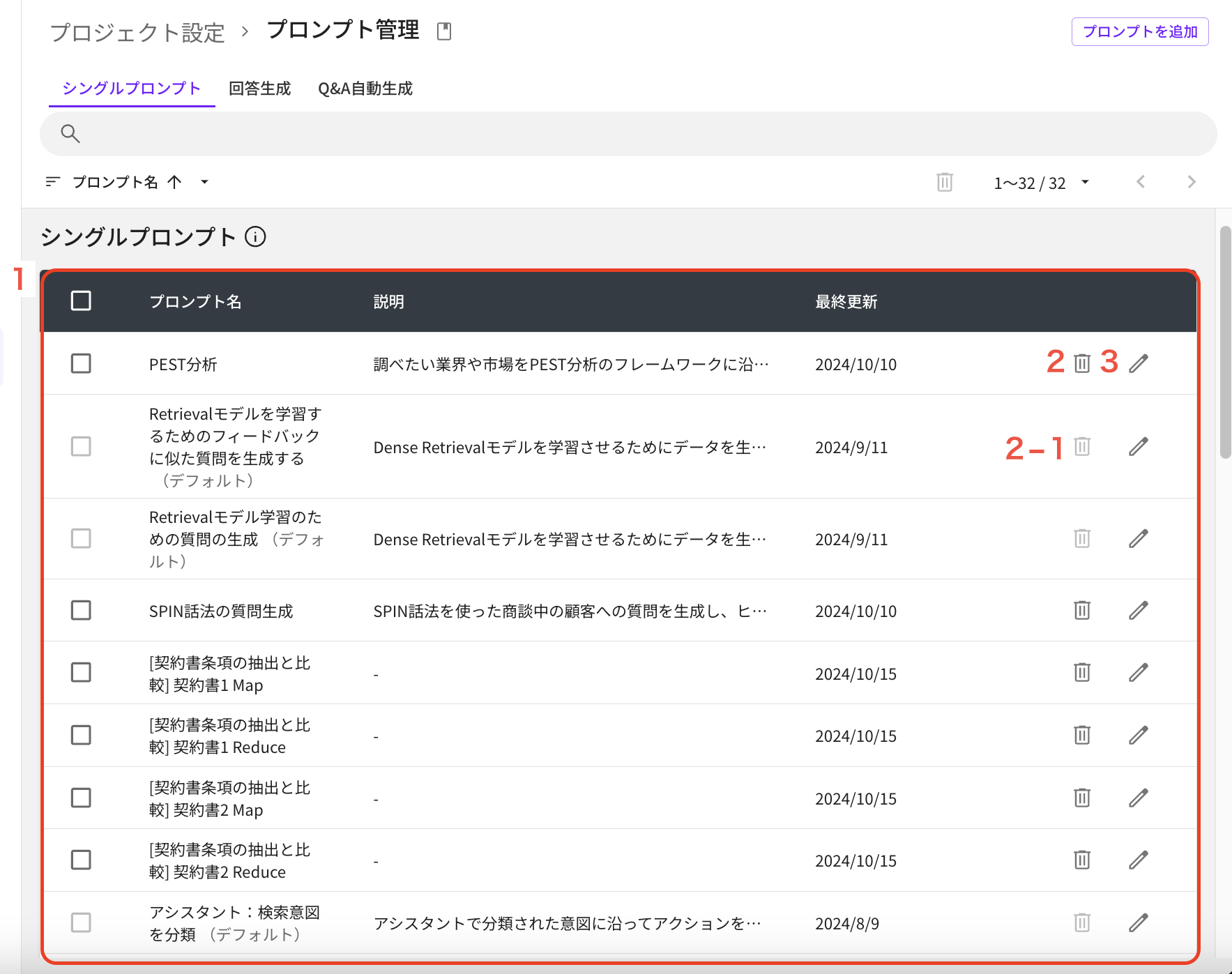Click the sort lines icon beside プロンプト名
The width and height of the screenshot is (1232, 974).
(x=52, y=182)
